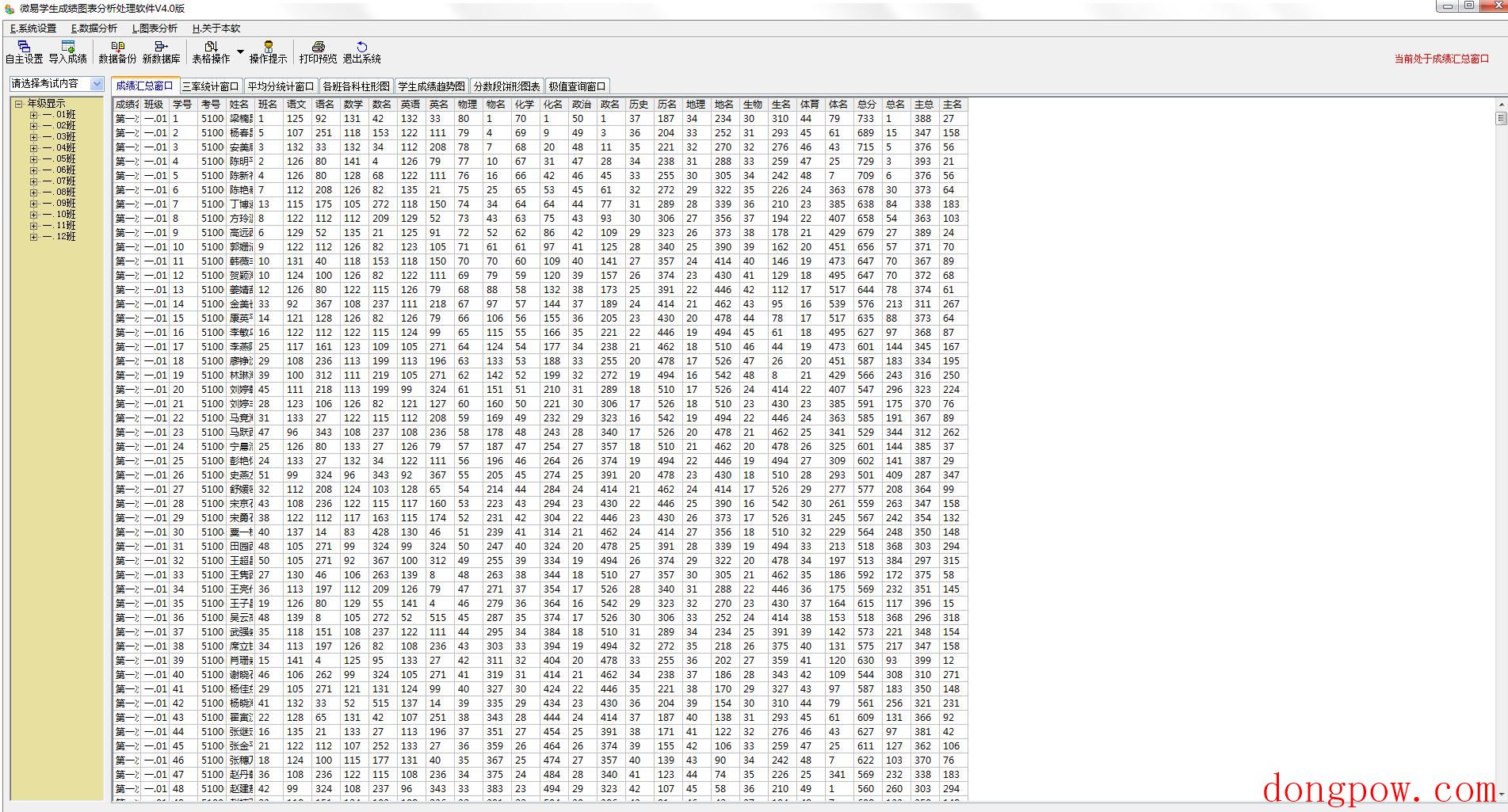Click the 班级 column header
Viewport: 1508px width, 812px height.
pyautogui.click(x=154, y=105)
